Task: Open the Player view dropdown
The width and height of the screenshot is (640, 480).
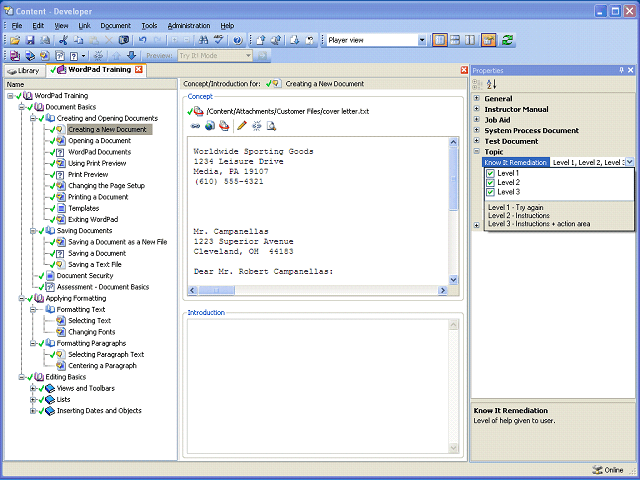Action: 421,40
